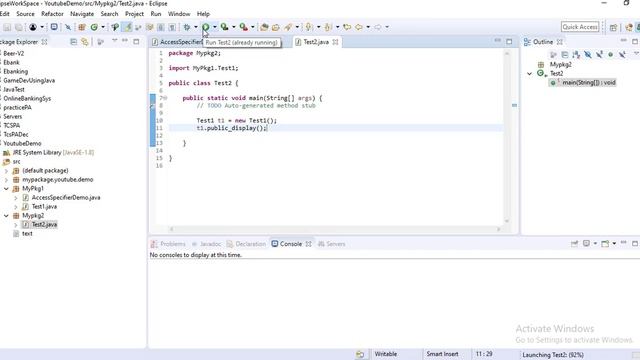Image resolution: width=640 pixels, height=360 pixels.
Task: Switch to the Servers tab
Action: 331,244
